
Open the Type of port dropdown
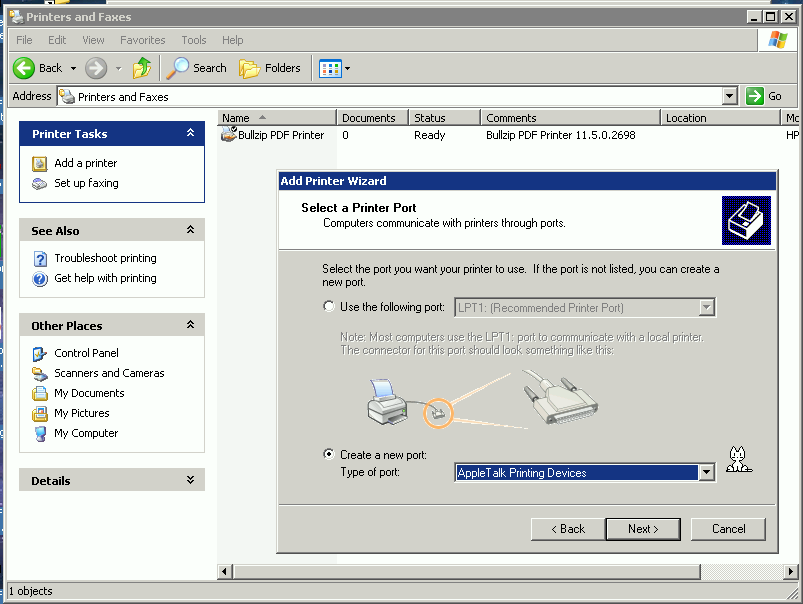pyautogui.click(x=707, y=471)
